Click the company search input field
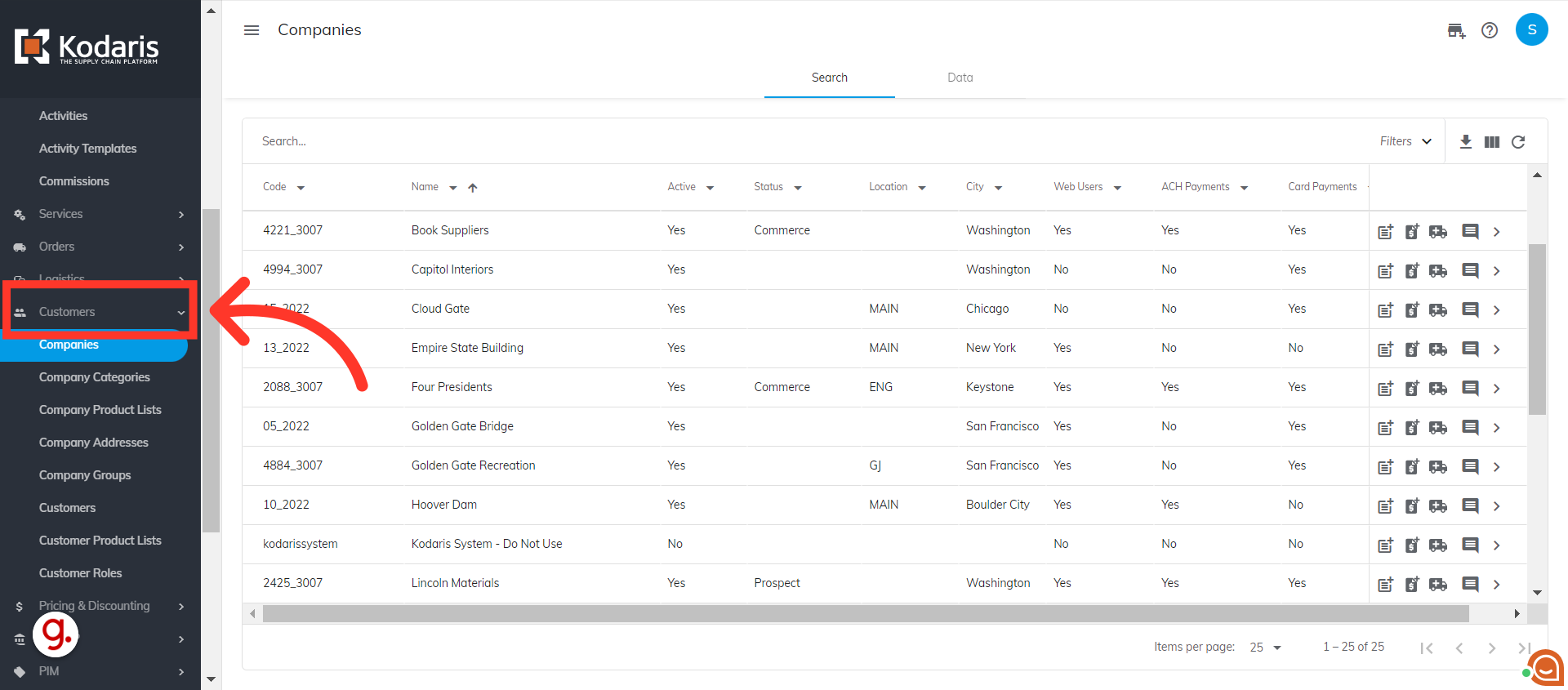This screenshot has width=1568, height=690. pyautogui.click(x=808, y=141)
